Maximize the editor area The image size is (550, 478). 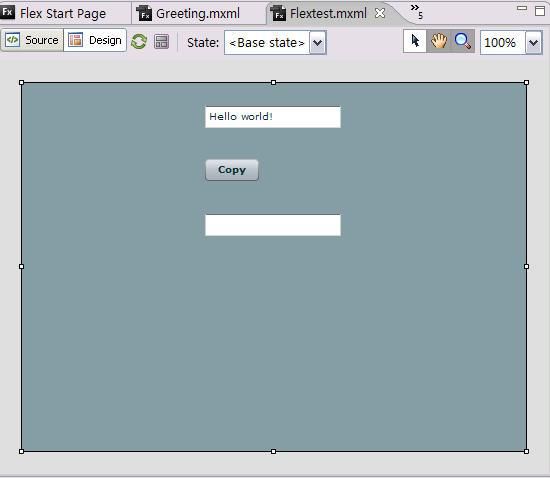coord(540,11)
